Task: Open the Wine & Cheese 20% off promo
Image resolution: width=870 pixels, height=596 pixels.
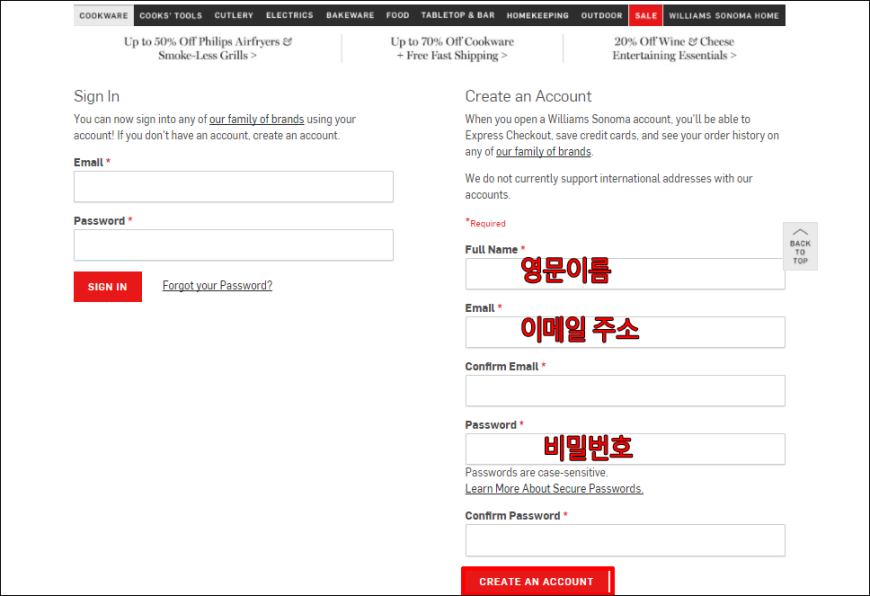Action: (674, 48)
